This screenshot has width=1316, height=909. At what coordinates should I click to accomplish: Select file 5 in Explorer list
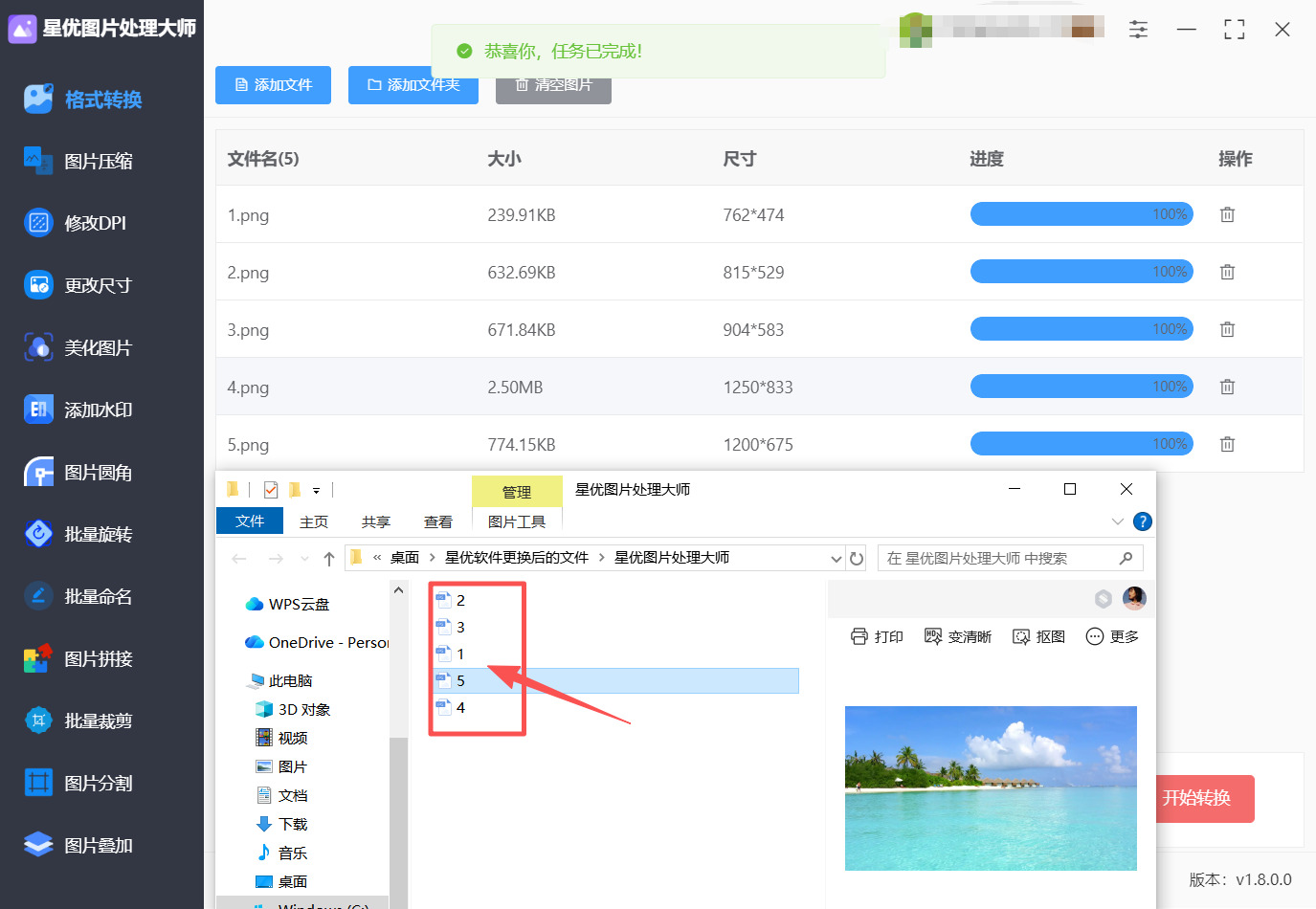click(615, 680)
